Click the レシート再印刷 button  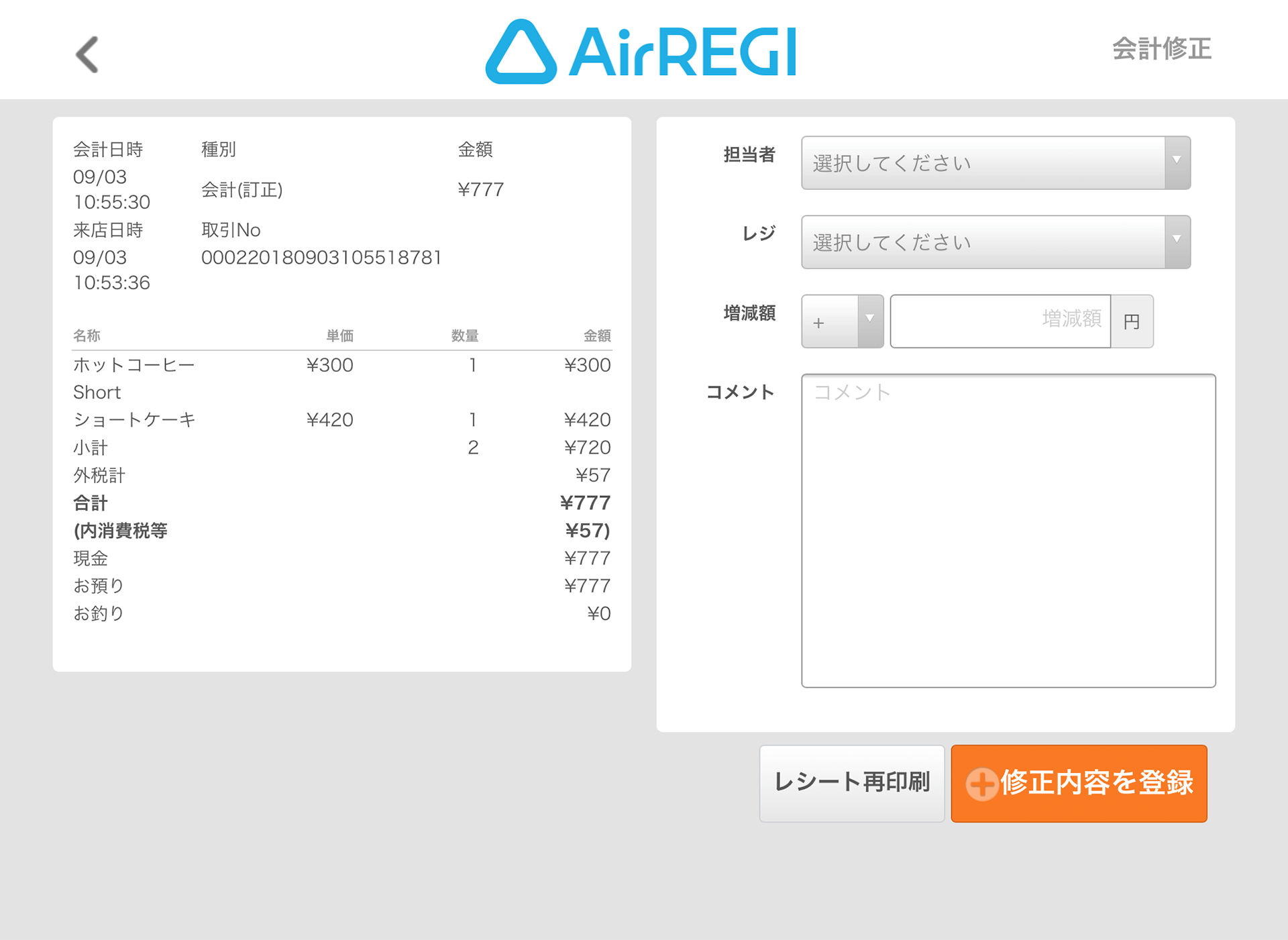pos(852,783)
